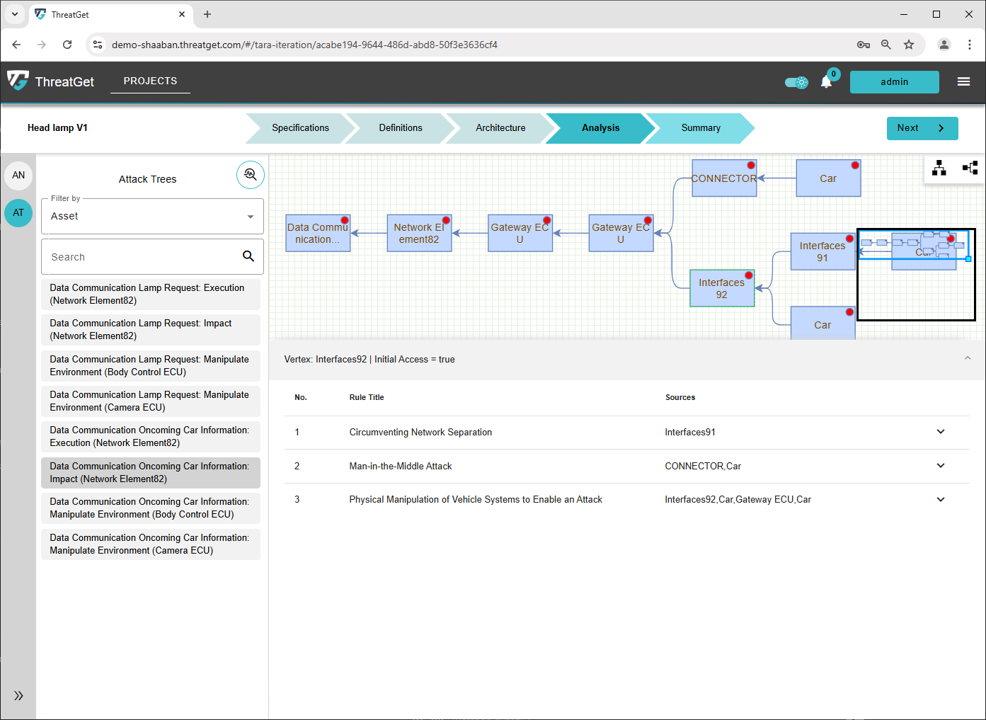This screenshot has height=720, width=986.
Task: Open the notifications bell
Action: click(826, 82)
